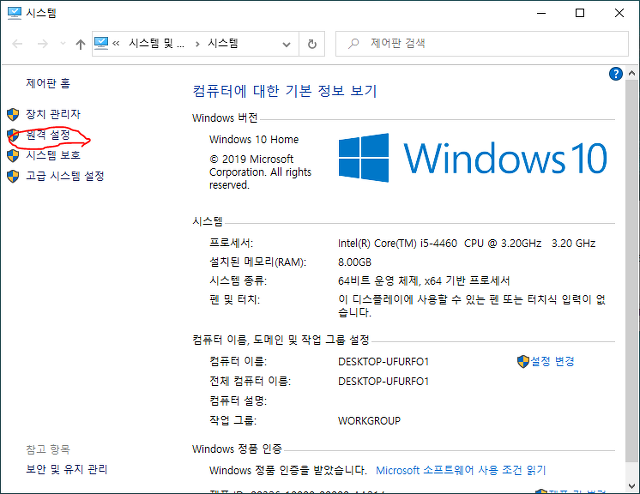Click the double chevron in the address bar
The width and height of the screenshot is (640, 494).
[x=116, y=43]
